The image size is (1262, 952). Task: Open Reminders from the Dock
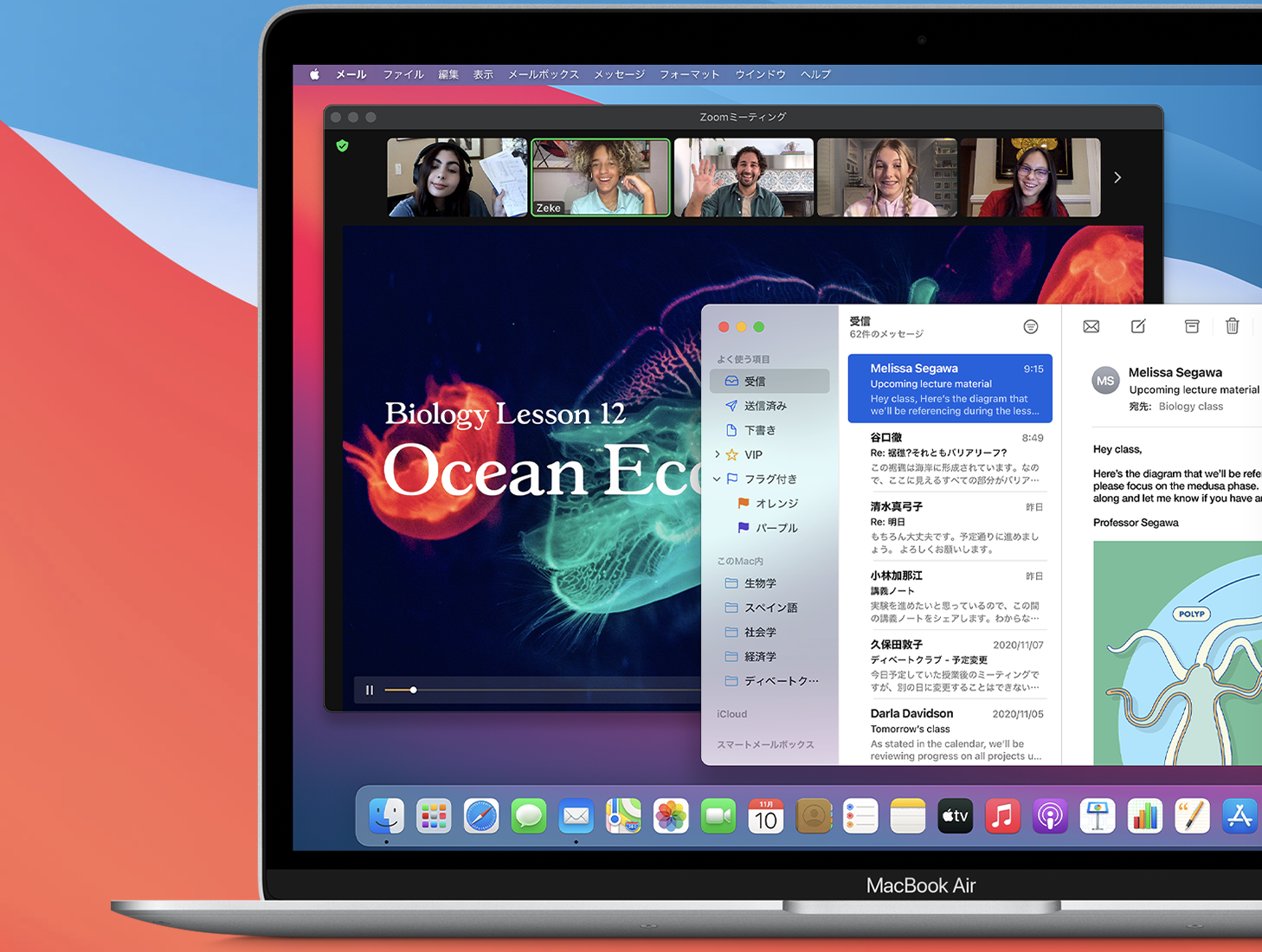860,815
